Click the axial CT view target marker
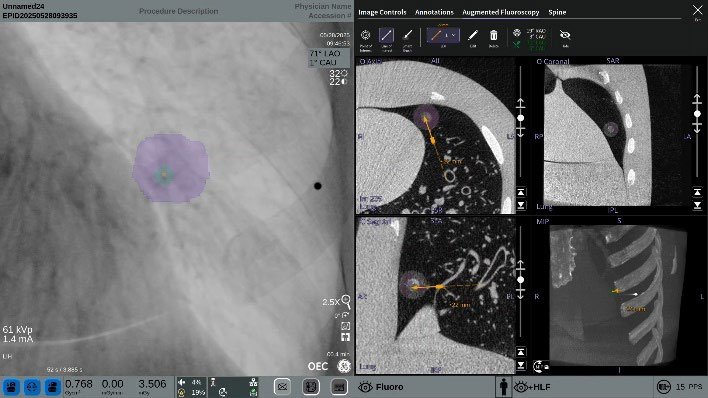 click(425, 117)
